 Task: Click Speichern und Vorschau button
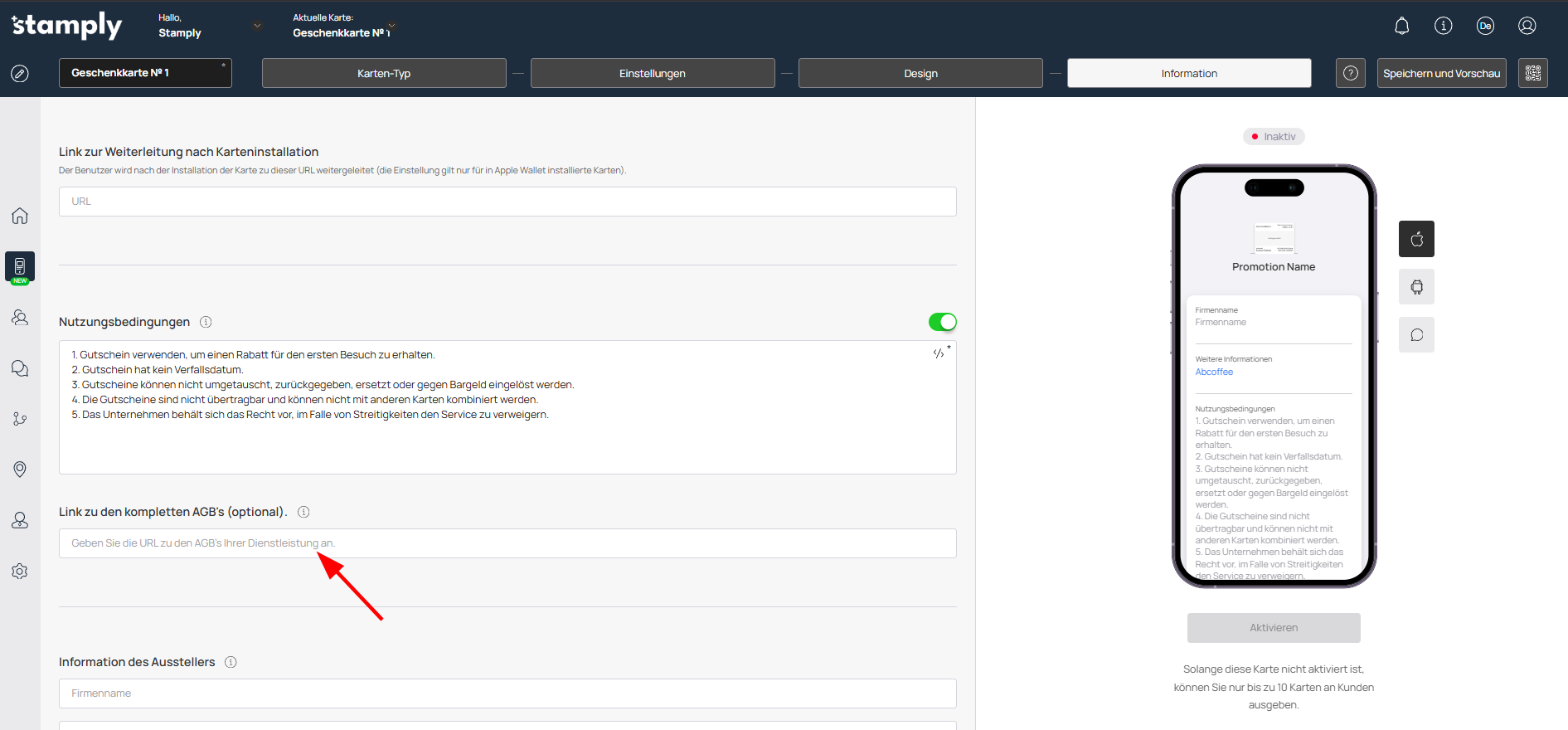(1441, 73)
